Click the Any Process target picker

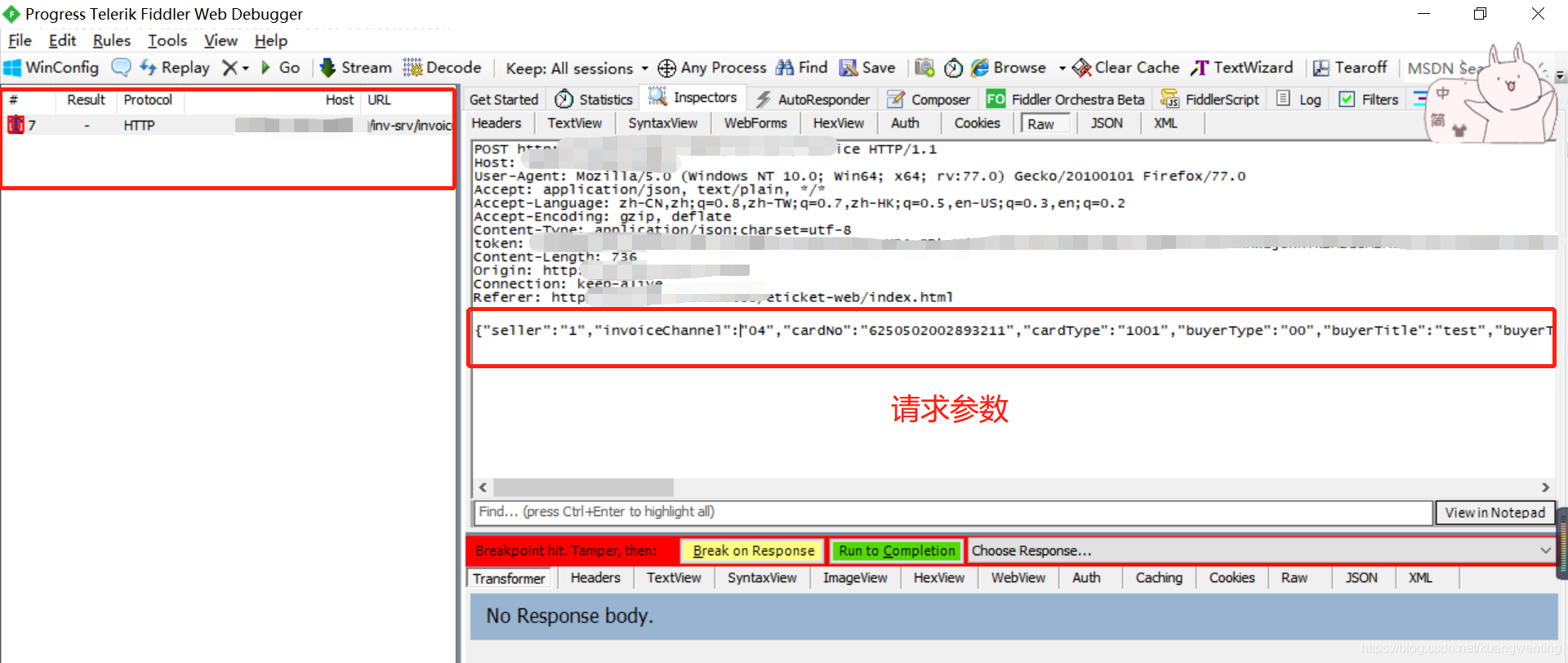point(712,68)
